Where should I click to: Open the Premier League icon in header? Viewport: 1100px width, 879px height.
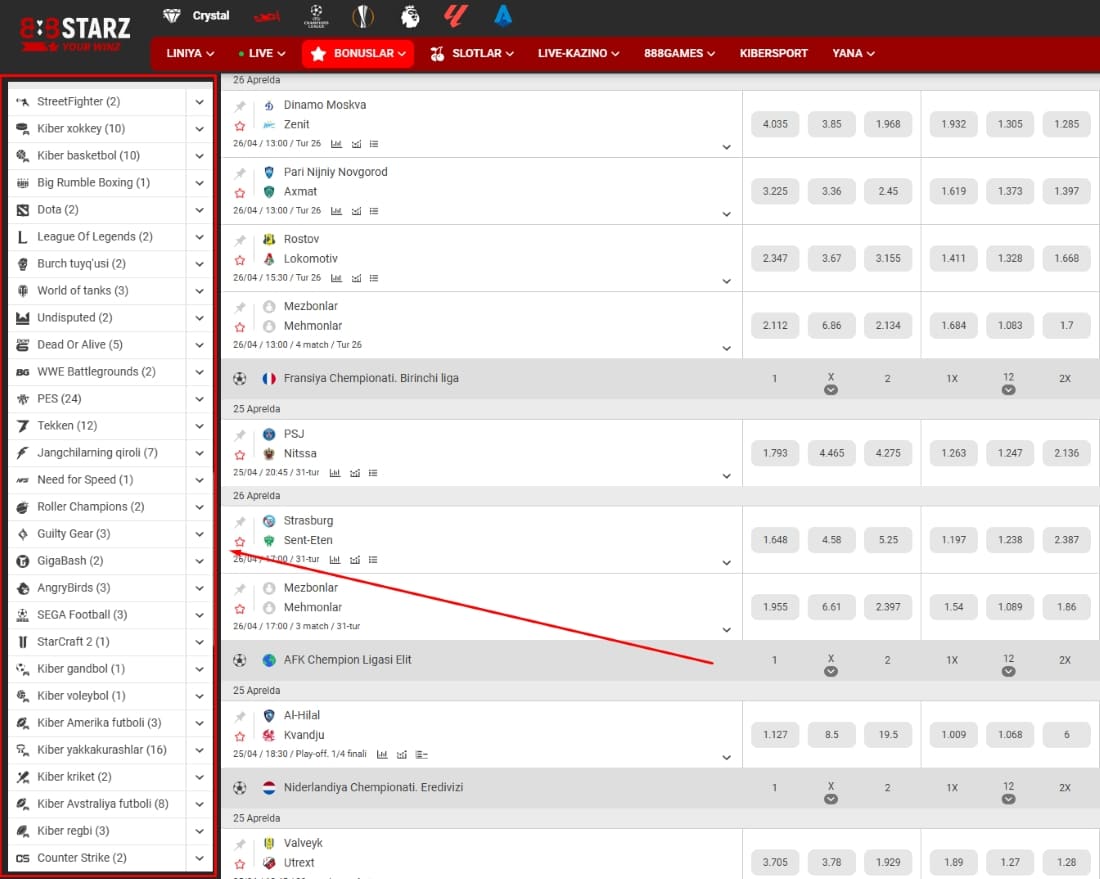point(410,16)
